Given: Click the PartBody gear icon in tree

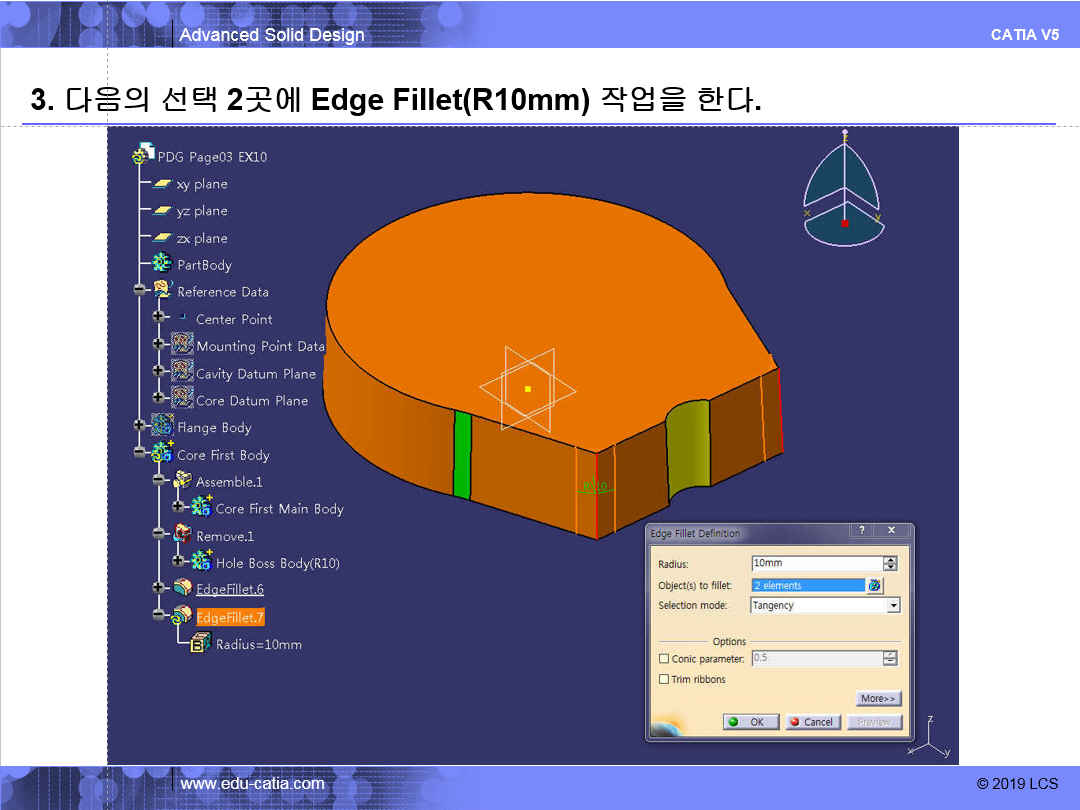Looking at the screenshot, I should point(162,264).
